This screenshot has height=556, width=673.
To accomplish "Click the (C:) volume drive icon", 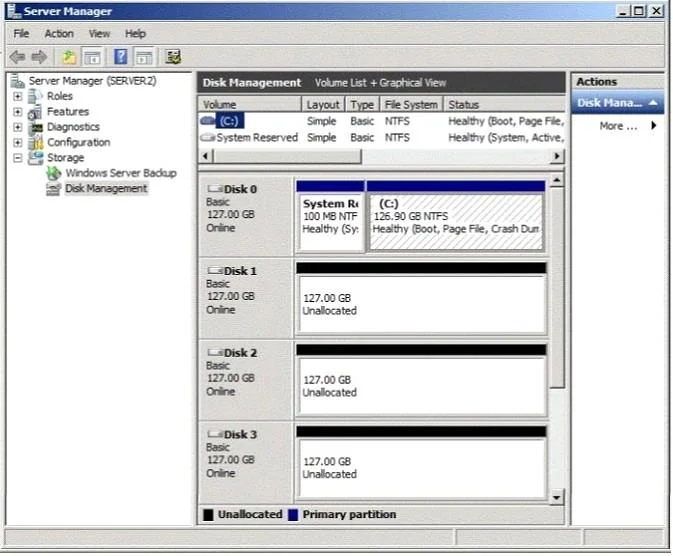I will 208,121.
